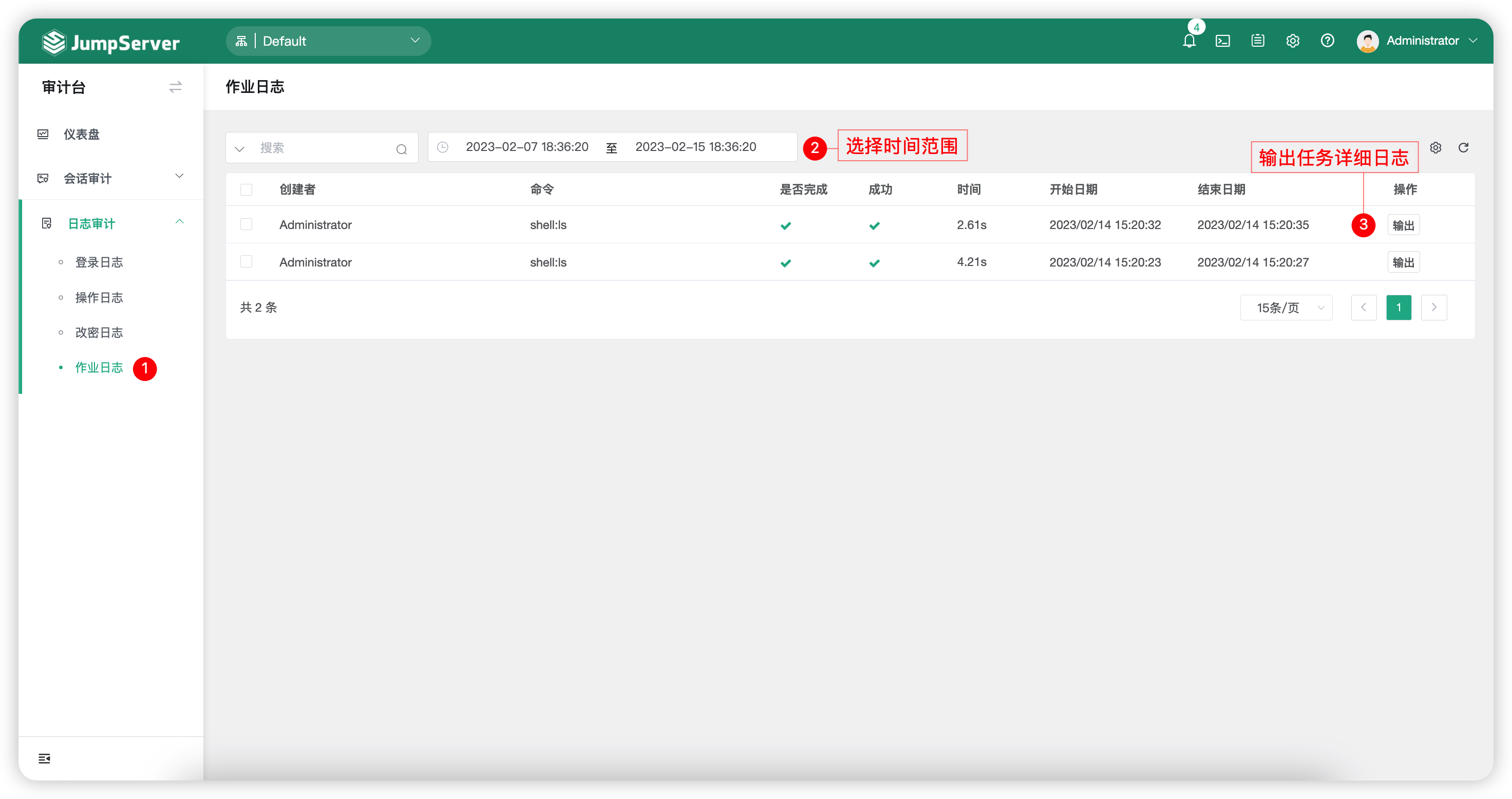This screenshot has height=799, width=1512.
Task: Check the row ending 15:20:27
Action: 247,262
